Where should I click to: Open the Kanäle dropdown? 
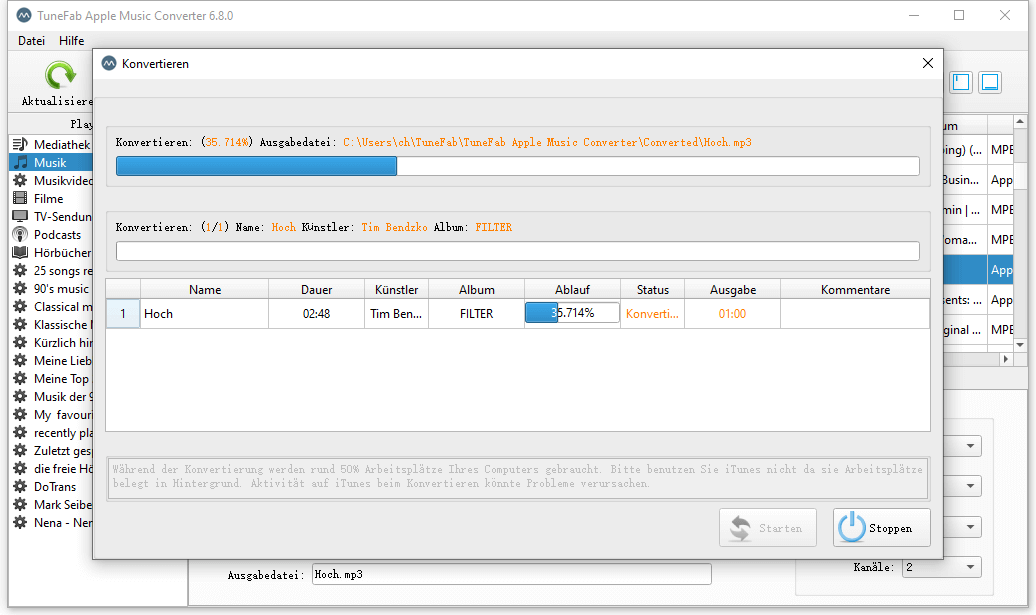[x=942, y=567]
